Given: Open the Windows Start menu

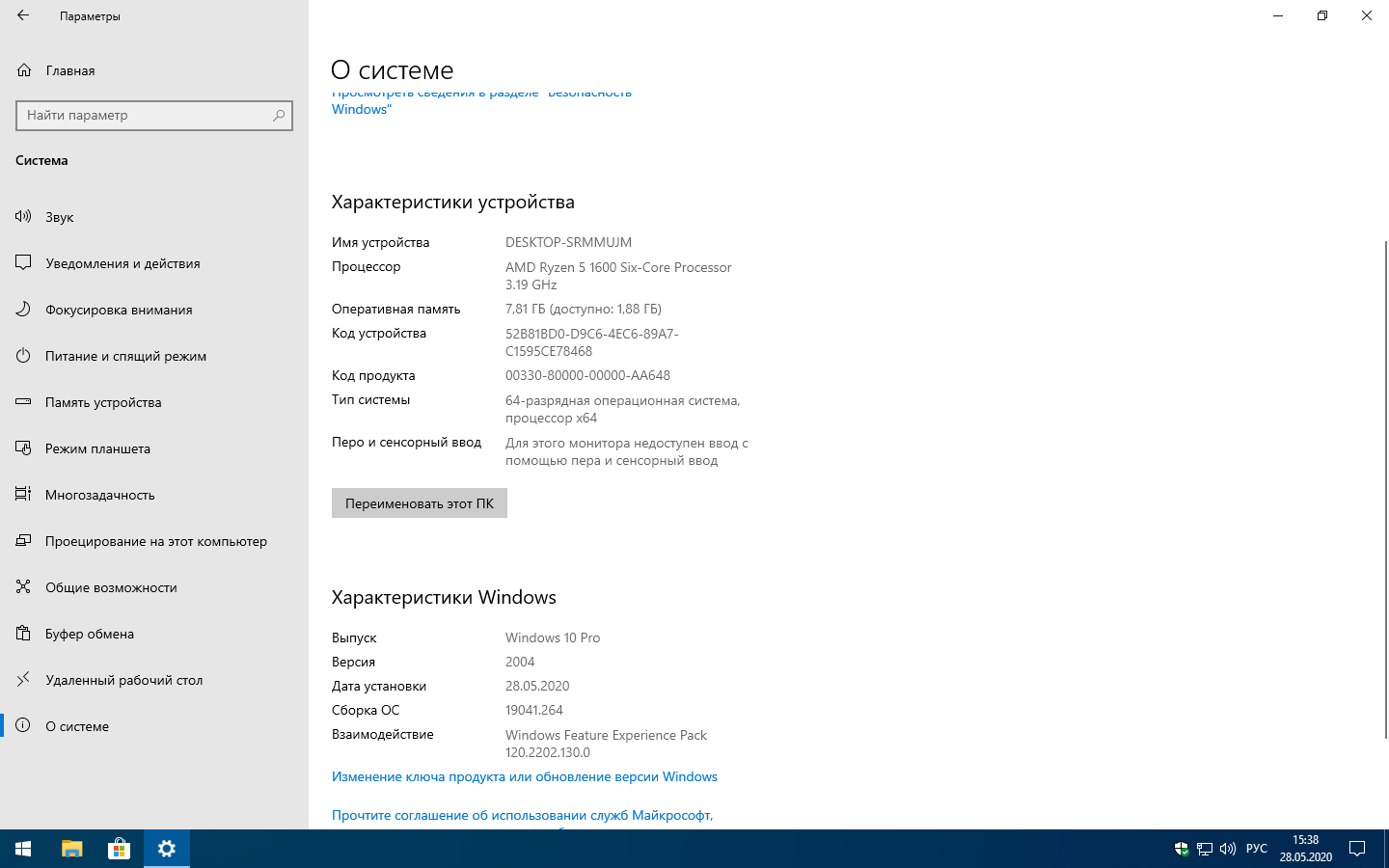Looking at the screenshot, I should tap(23, 849).
